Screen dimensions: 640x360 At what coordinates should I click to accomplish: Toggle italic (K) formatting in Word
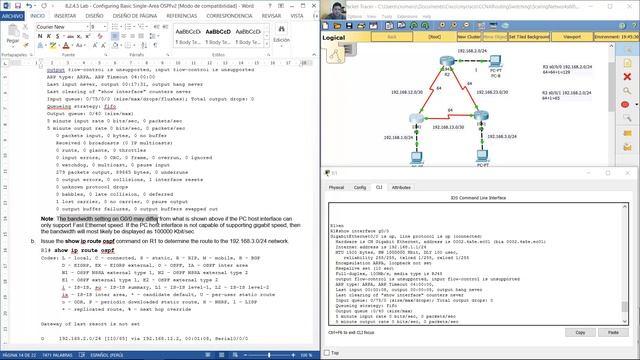(49, 36)
